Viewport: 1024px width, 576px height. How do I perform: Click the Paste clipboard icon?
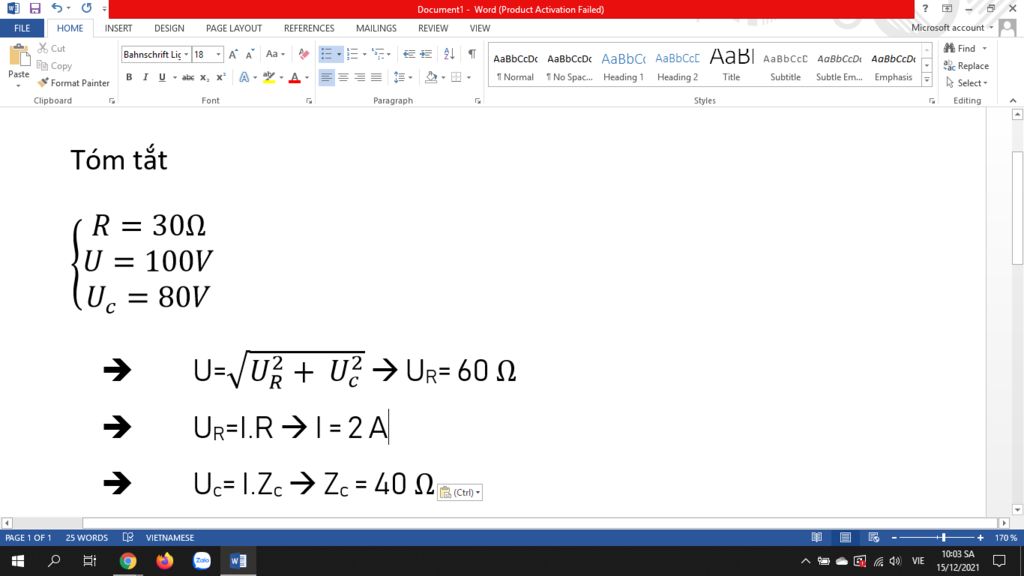tap(19, 56)
